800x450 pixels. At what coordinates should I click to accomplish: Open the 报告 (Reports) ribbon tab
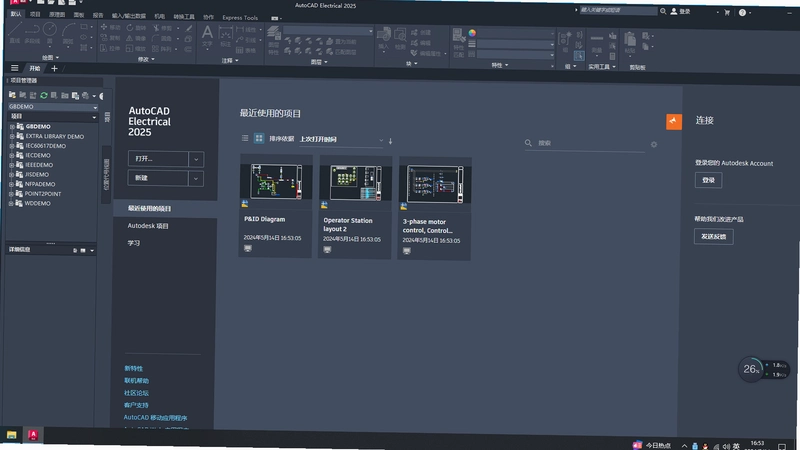click(98, 15)
